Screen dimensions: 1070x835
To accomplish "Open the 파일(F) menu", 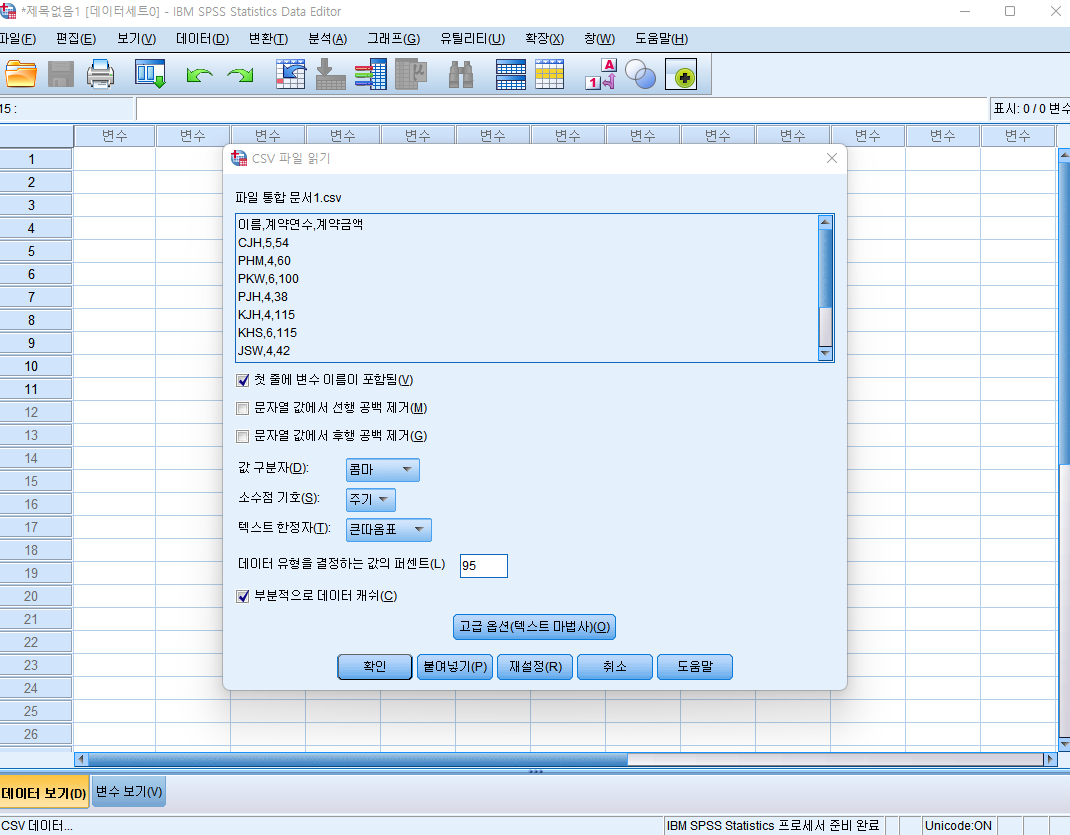I will tap(18, 39).
